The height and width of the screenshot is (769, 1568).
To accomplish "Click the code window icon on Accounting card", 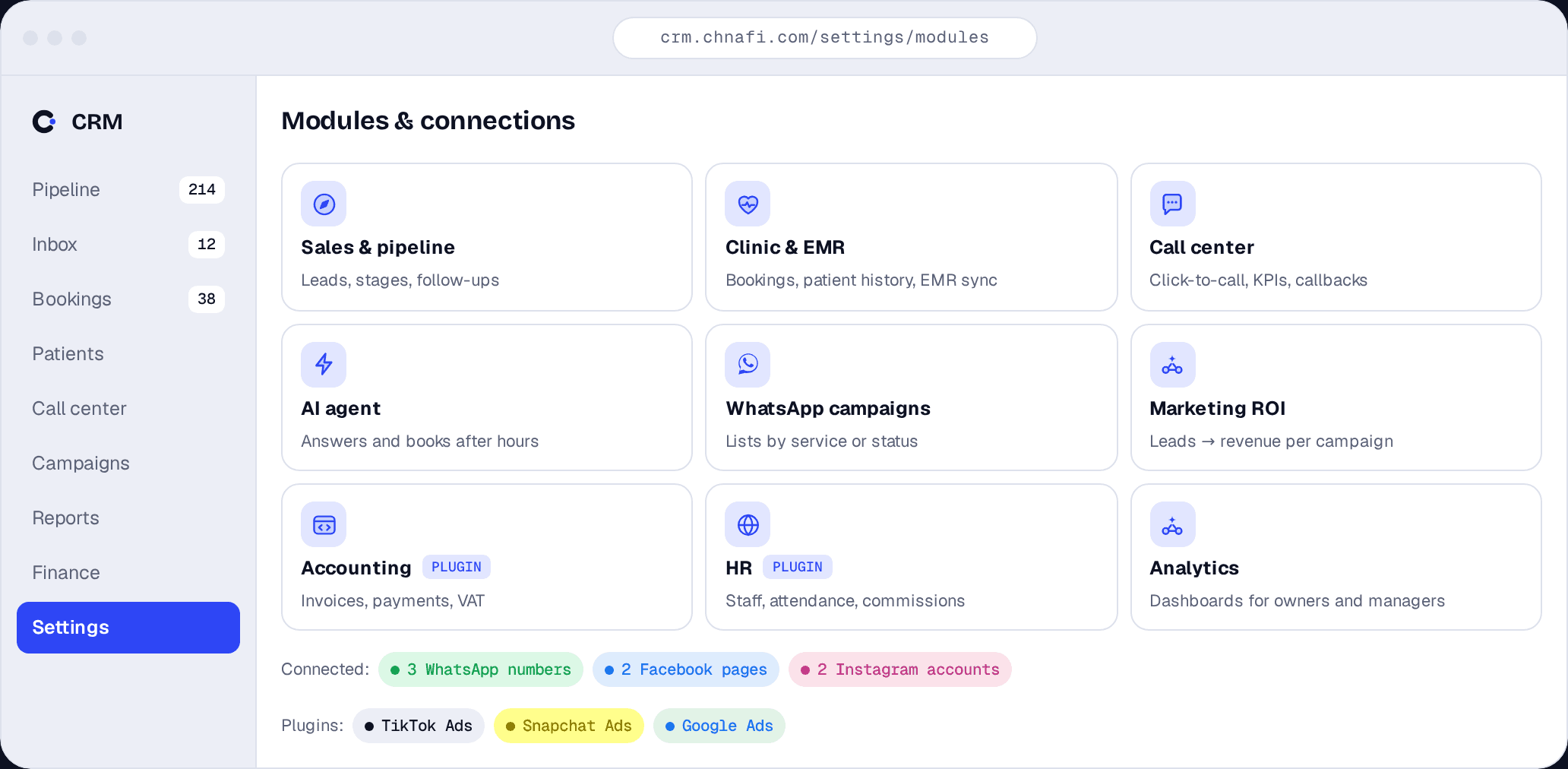I will (324, 524).
